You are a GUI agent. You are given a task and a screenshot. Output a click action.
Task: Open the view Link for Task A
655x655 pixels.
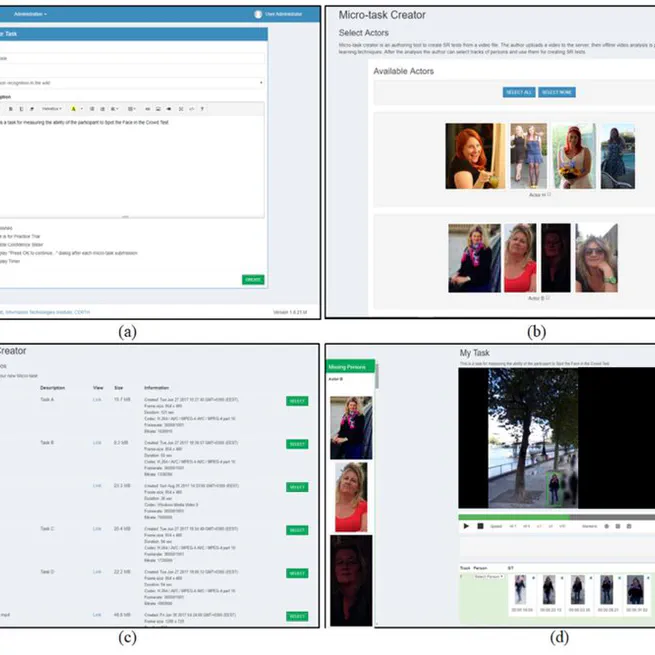click(x=97, y=400)
